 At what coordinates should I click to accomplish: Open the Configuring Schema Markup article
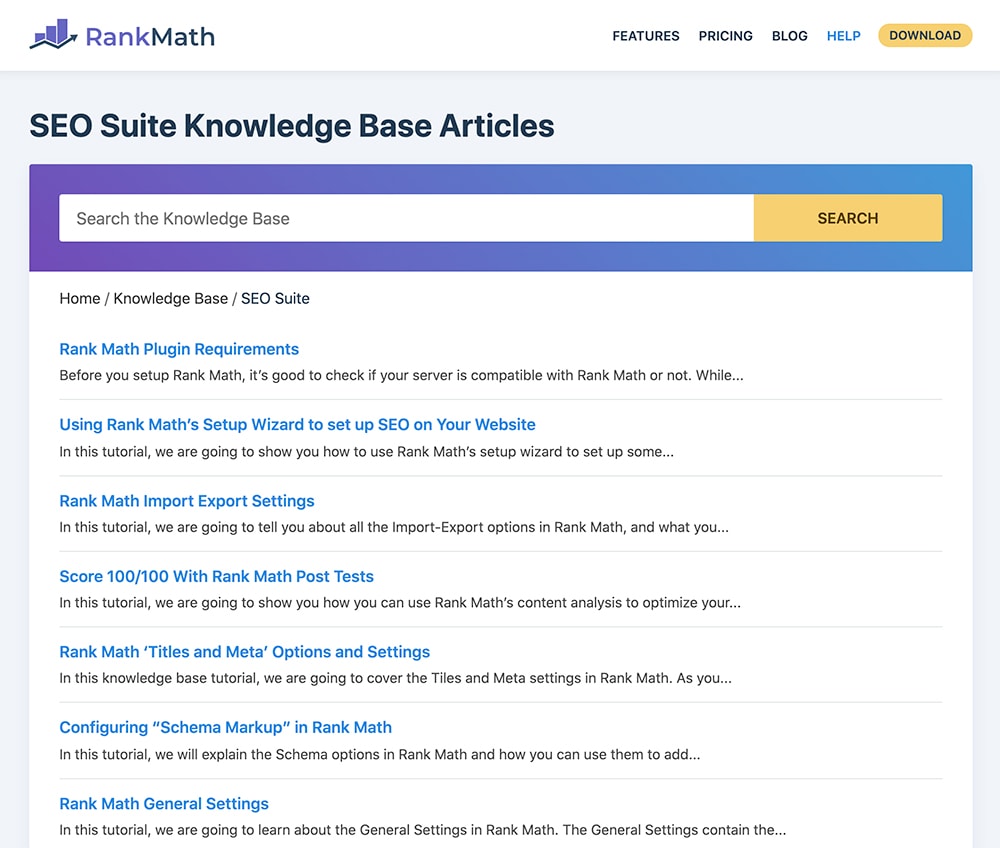pos(225,727)
